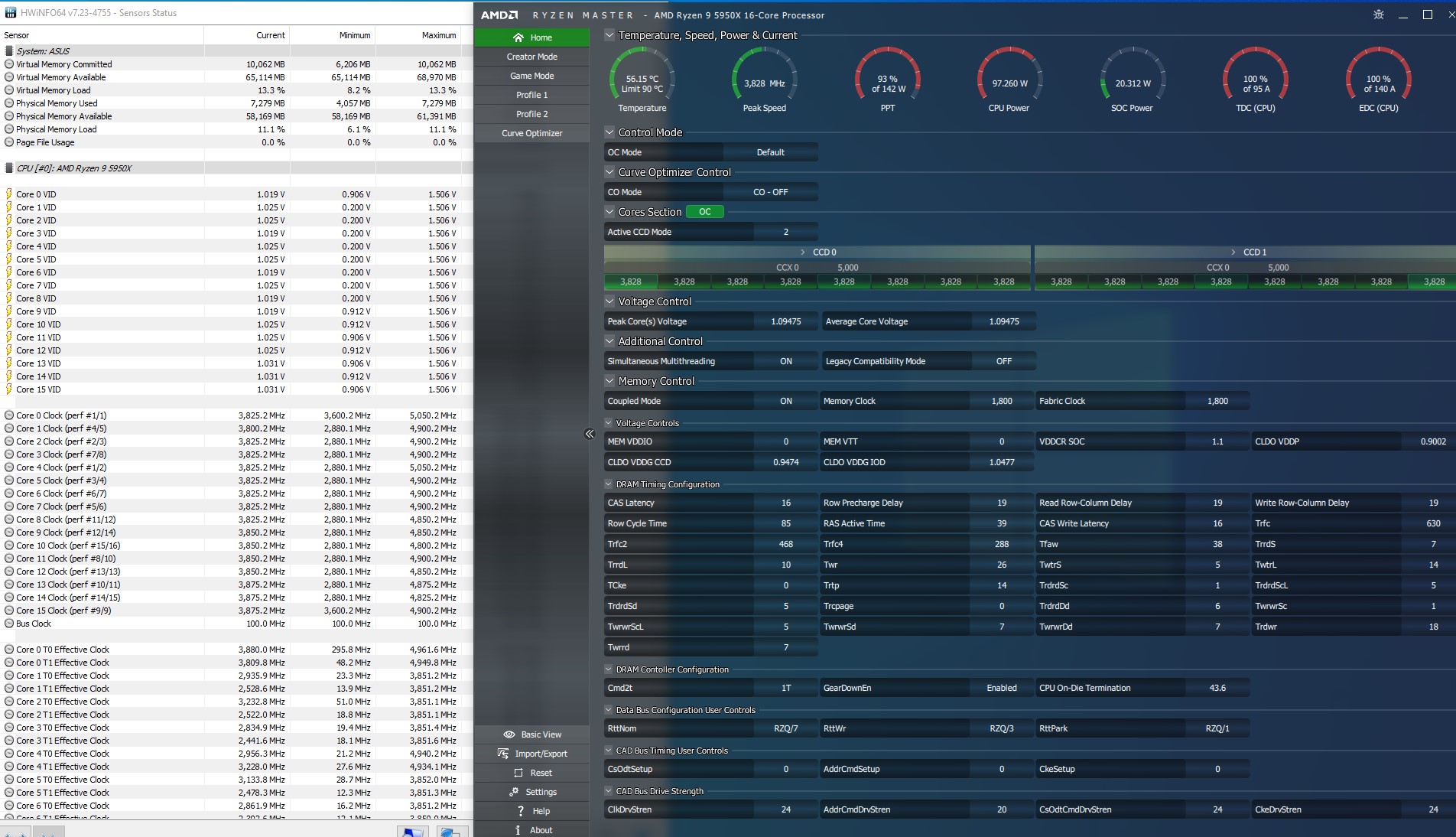Click the Home icon in Ryzen Master sidebar
1456x837 pixels.
[518, 37]
